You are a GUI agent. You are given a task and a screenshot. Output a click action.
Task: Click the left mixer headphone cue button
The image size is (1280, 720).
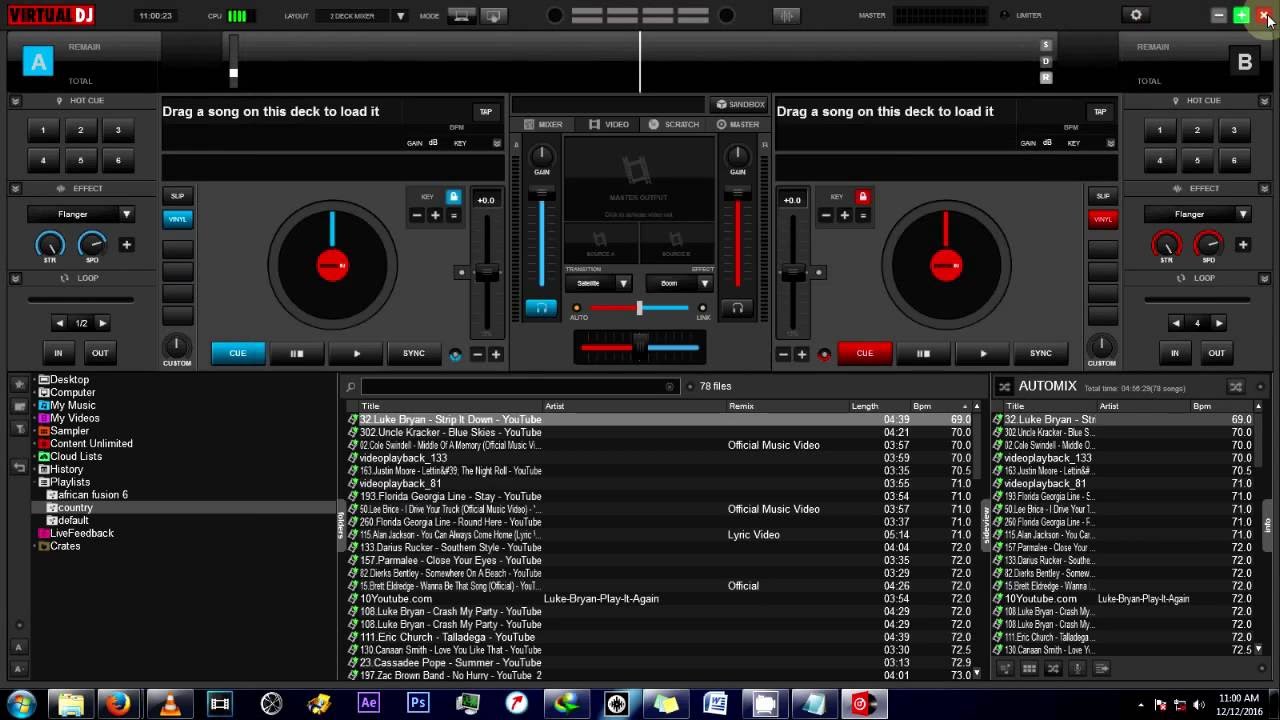[x=540, y=308]
